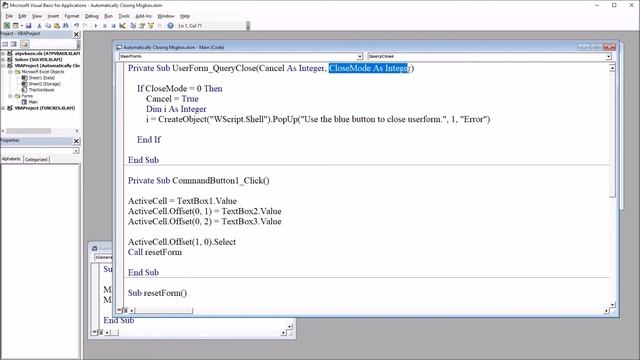Screen dimensions: 640x360
Task: Open the Run menu
Action: pos(108,16)
